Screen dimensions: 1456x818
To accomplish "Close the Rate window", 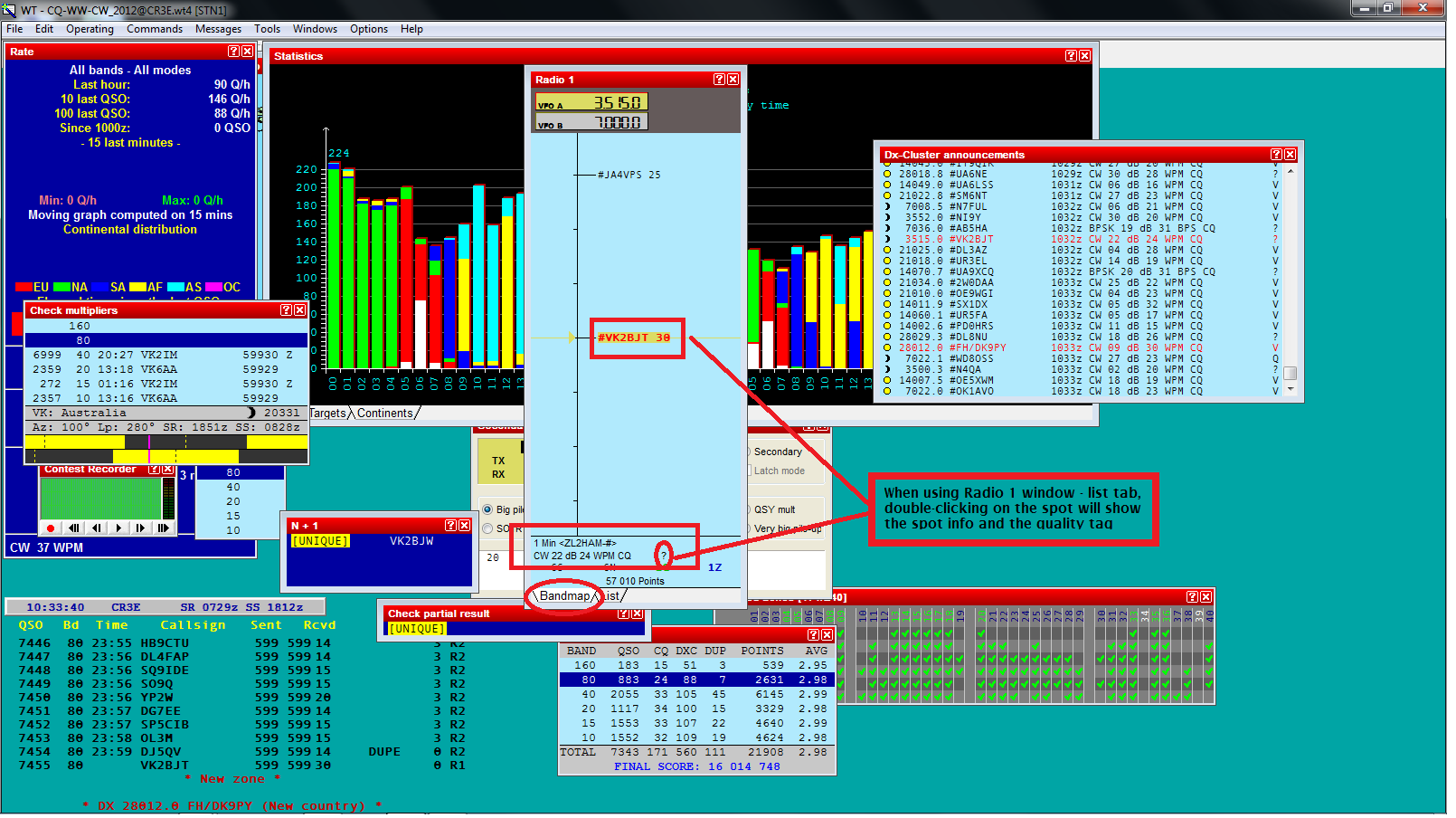I will point(247,52).
